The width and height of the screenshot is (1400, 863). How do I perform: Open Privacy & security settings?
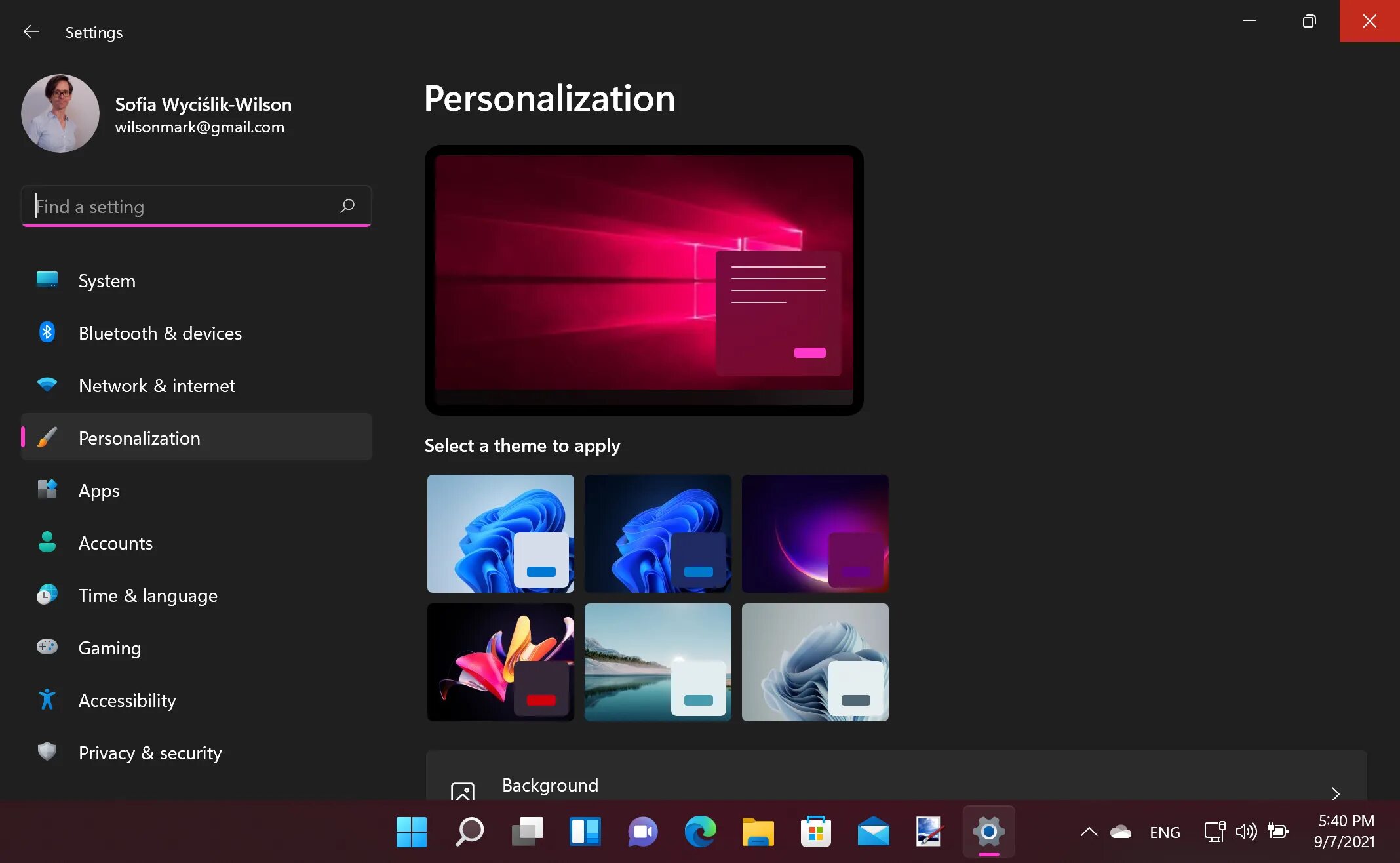coord(150,752)
